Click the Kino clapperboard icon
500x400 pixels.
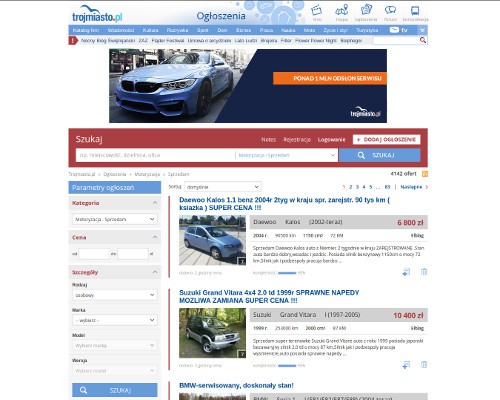pos(317,10)
